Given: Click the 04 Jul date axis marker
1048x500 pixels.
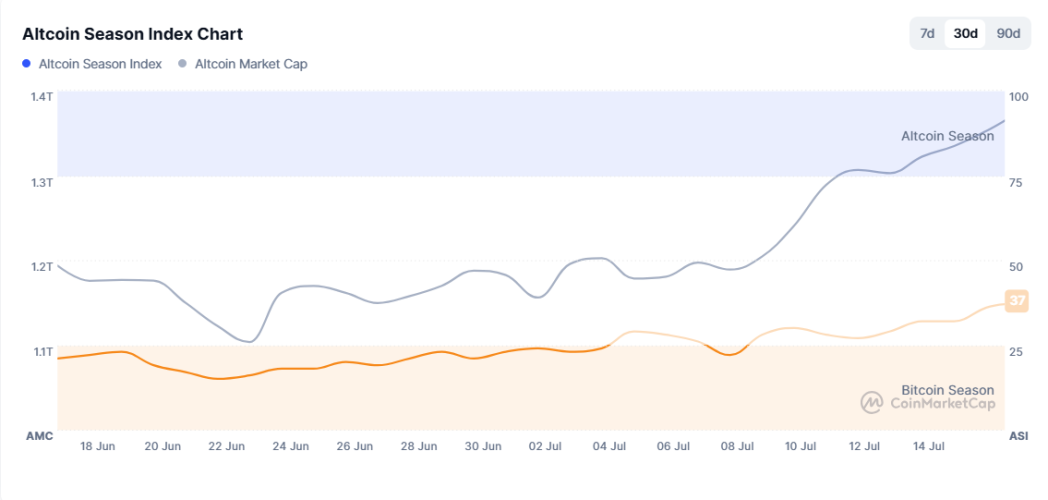Looking at the screenshot, I should coord(610,446).
